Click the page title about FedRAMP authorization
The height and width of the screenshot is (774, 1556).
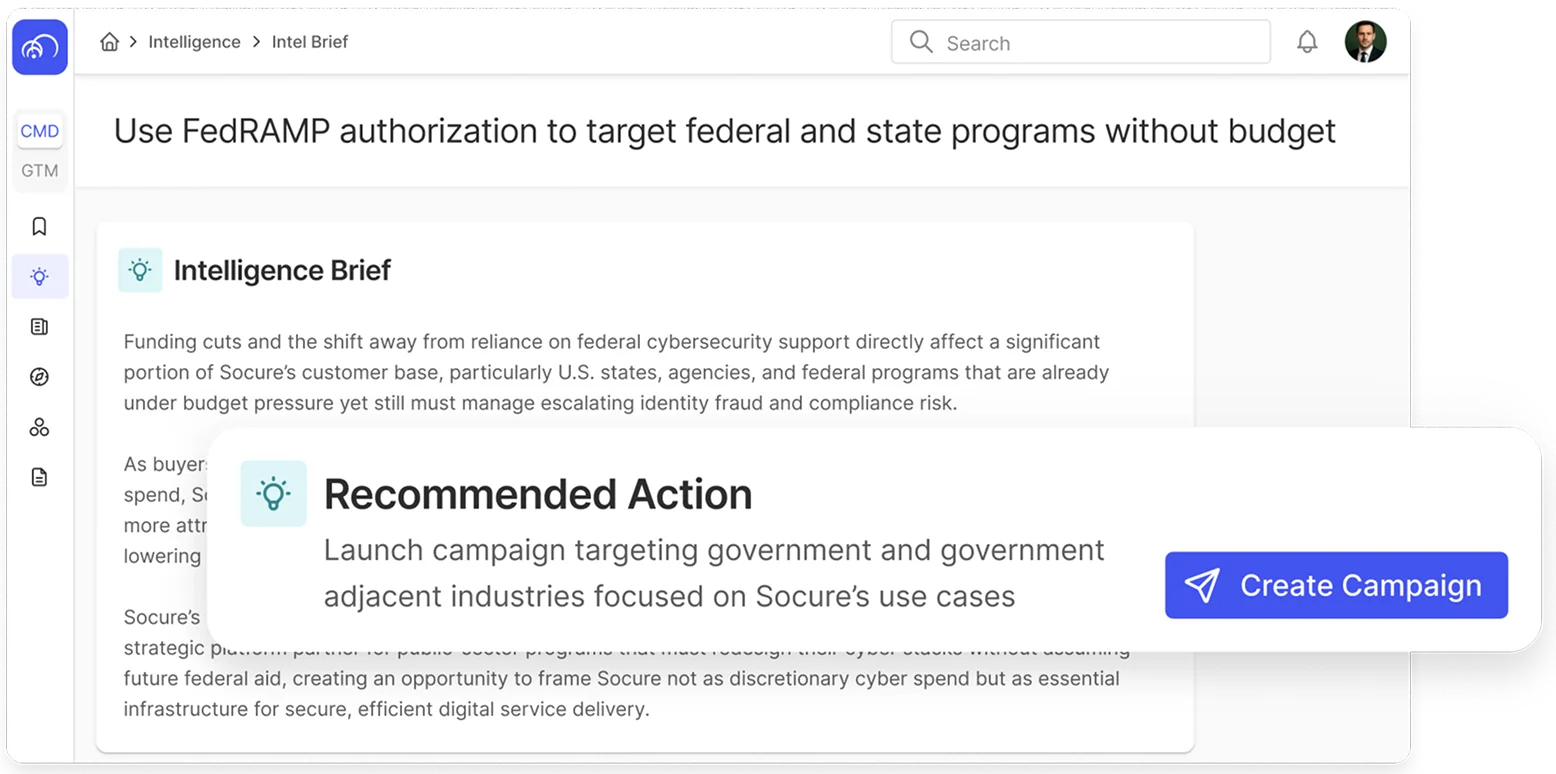(x=724, y=131)
